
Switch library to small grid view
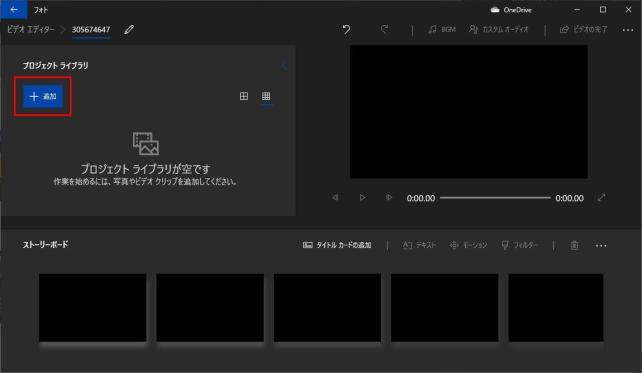point(266,96)
